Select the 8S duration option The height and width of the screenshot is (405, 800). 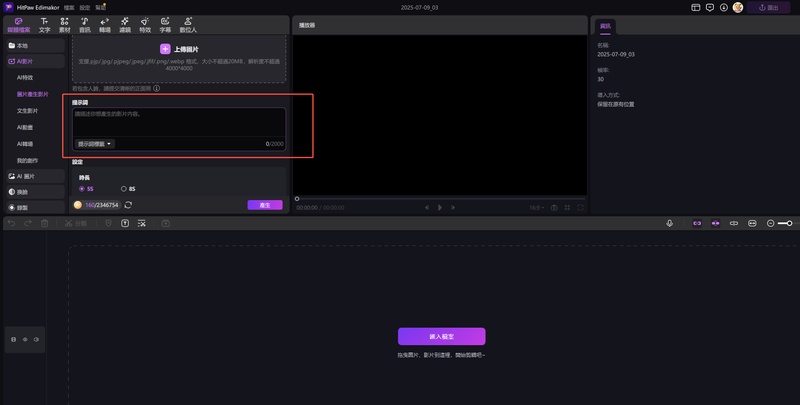click(x=124, y=188)
